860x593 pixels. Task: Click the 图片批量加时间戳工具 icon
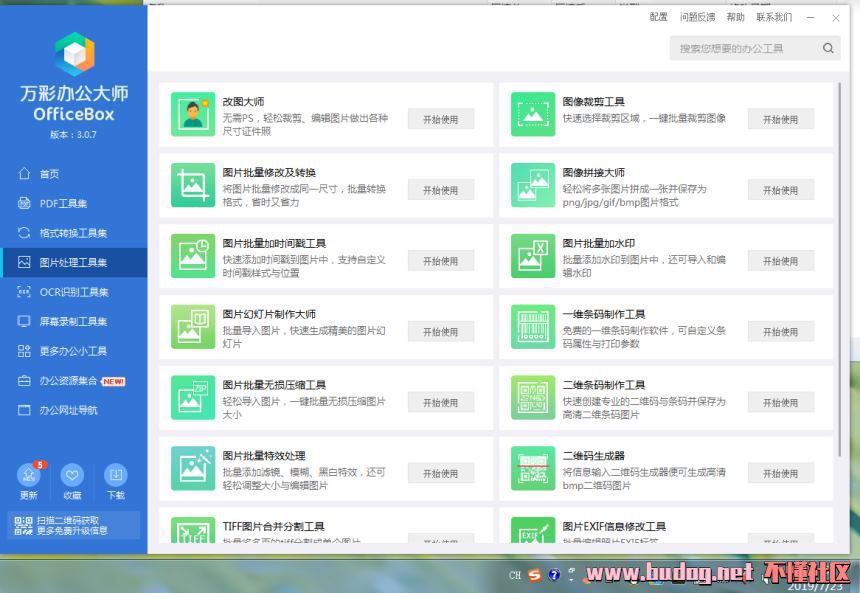click(x=193, y=256)
